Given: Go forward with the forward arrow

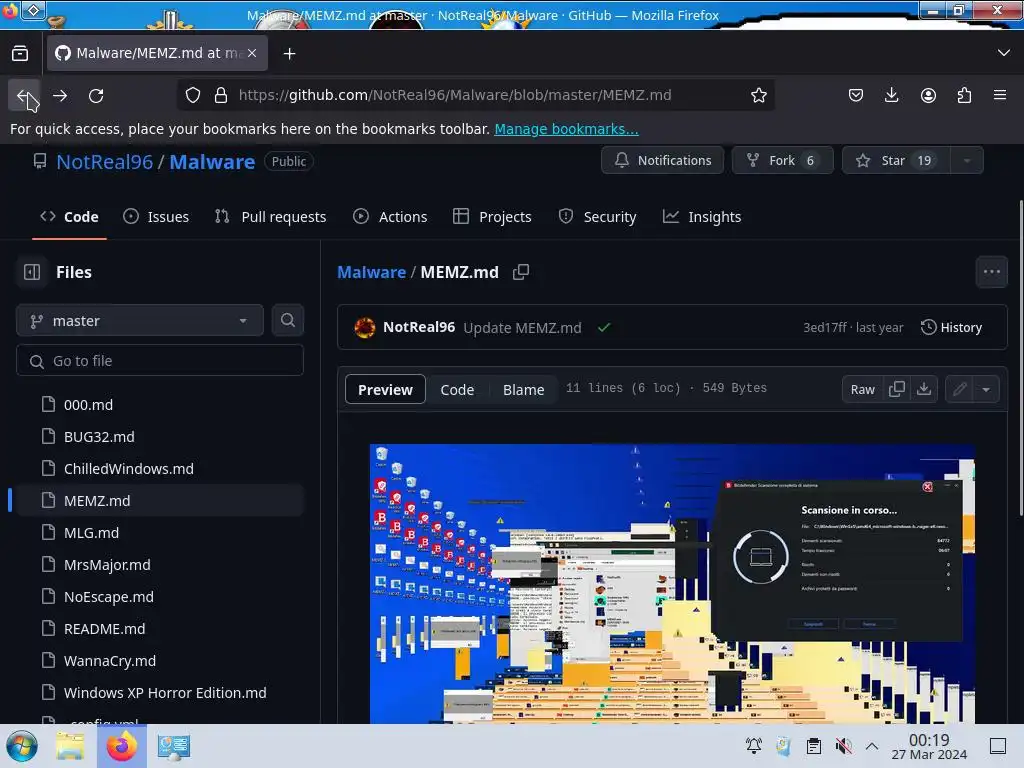Looking at the screenshot, I should pos(60,96).
